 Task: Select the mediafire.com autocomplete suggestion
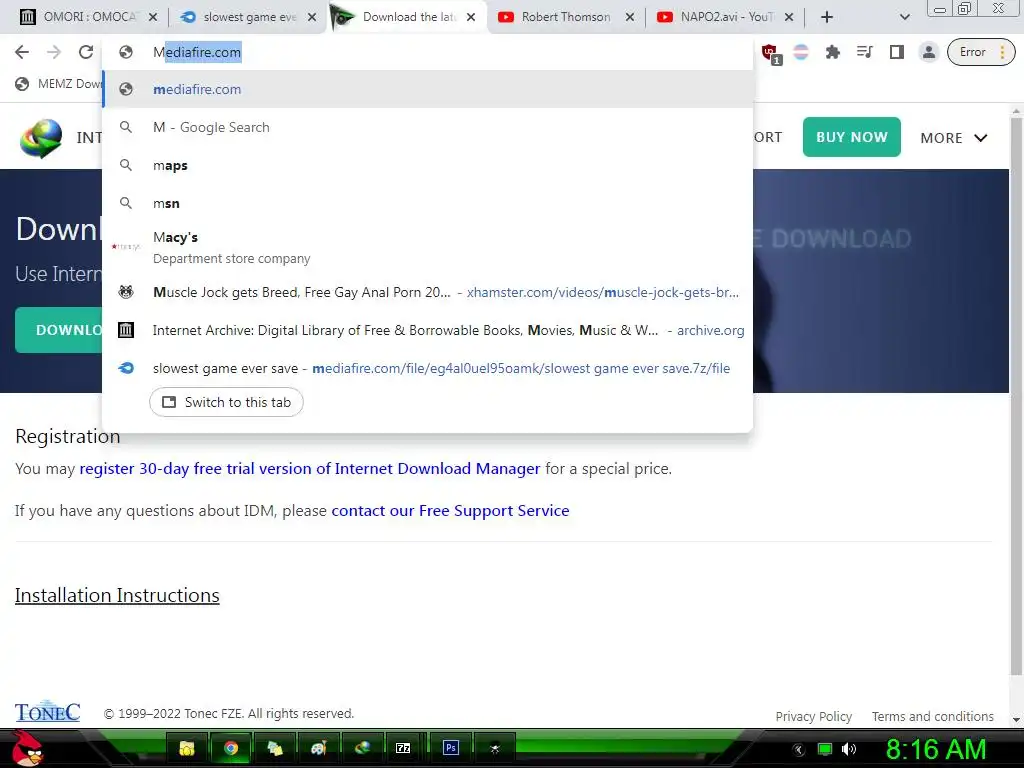pos(428,89)
